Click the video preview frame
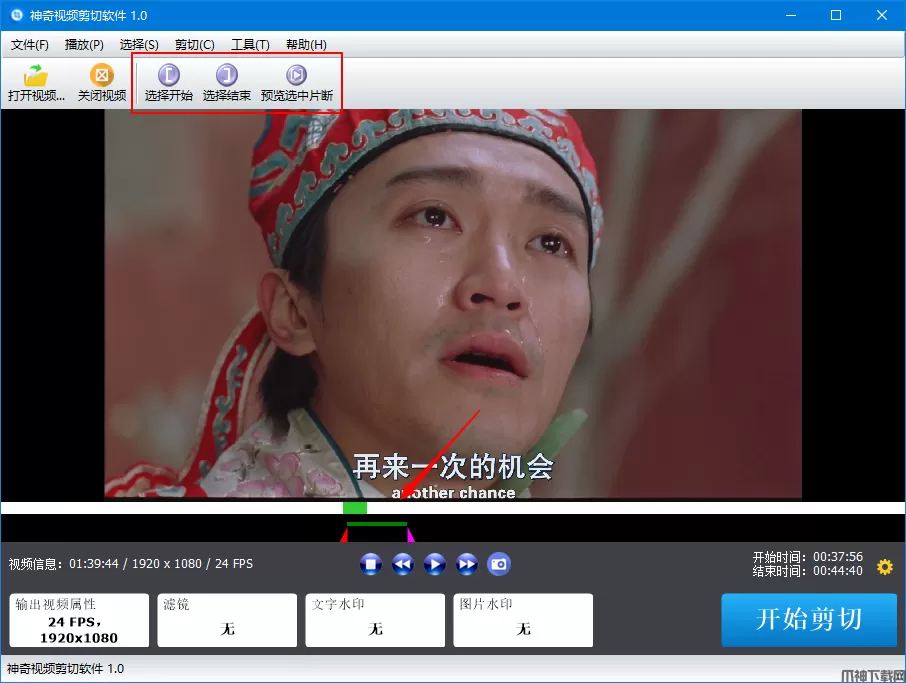The width and height of the screenshot is (906, 683). (453, 304)
